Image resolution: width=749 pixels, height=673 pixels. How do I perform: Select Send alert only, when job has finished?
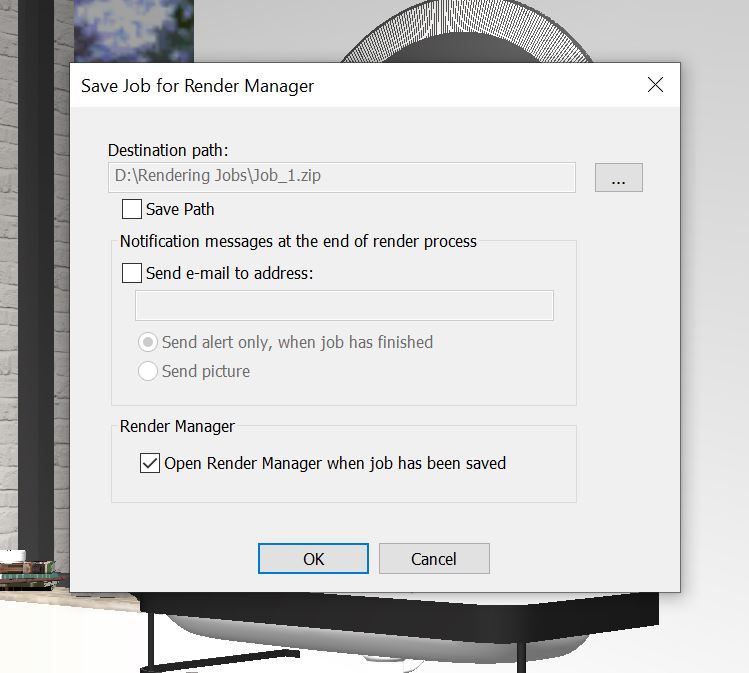tap(148, 342)
